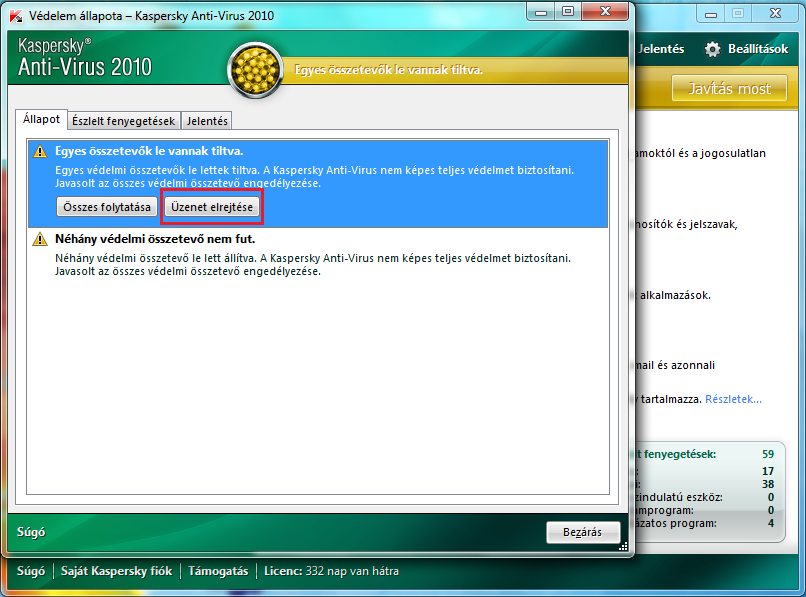This screenshot has width=806, height=597.
Task: Click the threat count value 59
Action: (768, 454)
